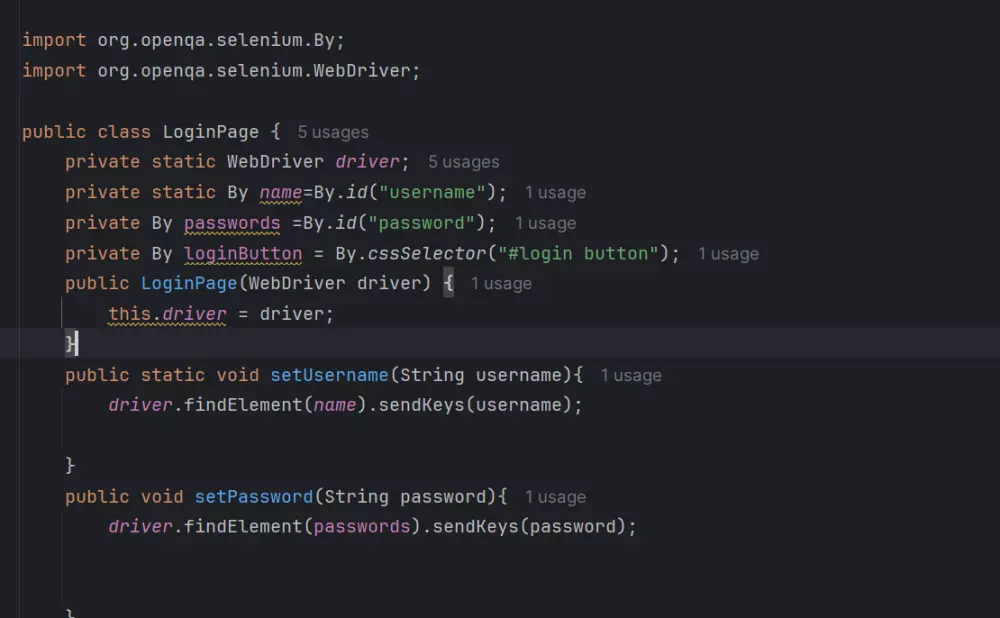Click the underlined 'passwords' field identifier
Screen dimensions: 1000x618
[232, 223]
